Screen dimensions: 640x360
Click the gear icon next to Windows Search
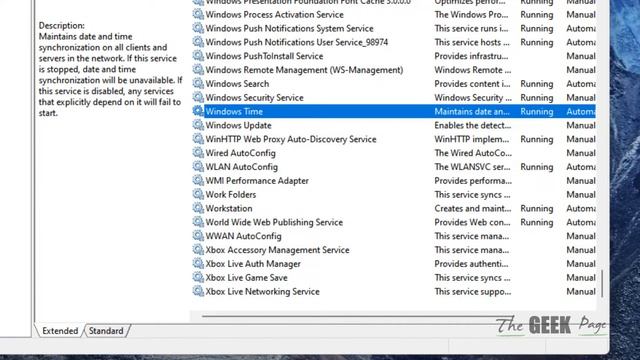(x=198, y=84)
